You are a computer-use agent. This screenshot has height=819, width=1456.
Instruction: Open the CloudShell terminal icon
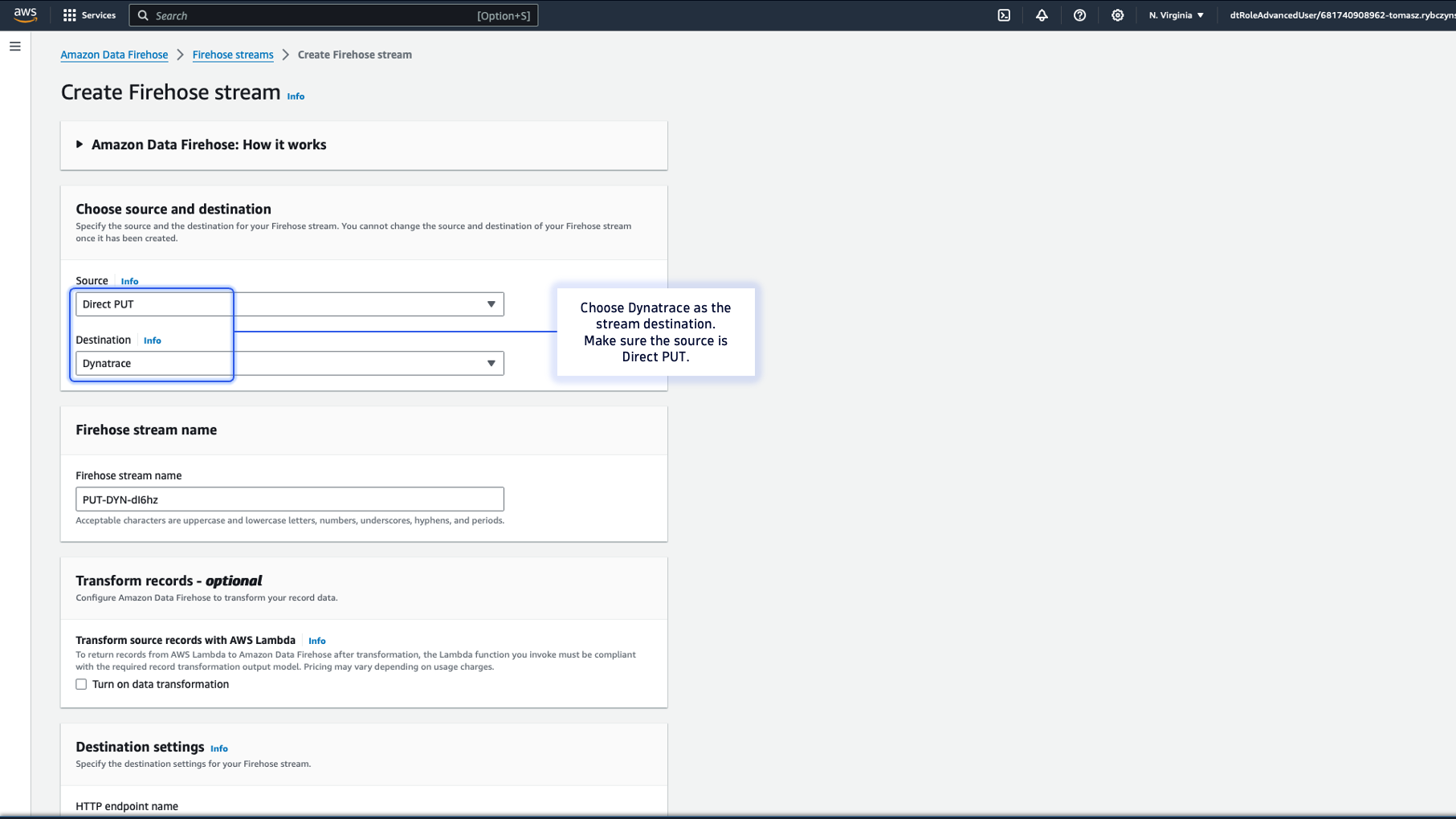click(x=1003, y=14)
